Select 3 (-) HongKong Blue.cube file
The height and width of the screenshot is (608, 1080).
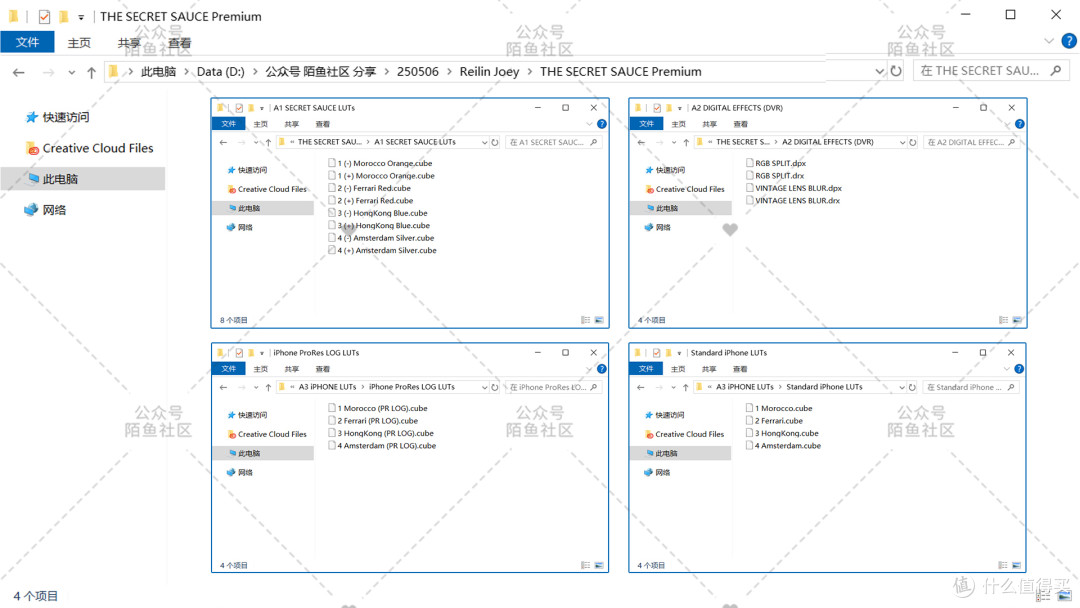379,213
